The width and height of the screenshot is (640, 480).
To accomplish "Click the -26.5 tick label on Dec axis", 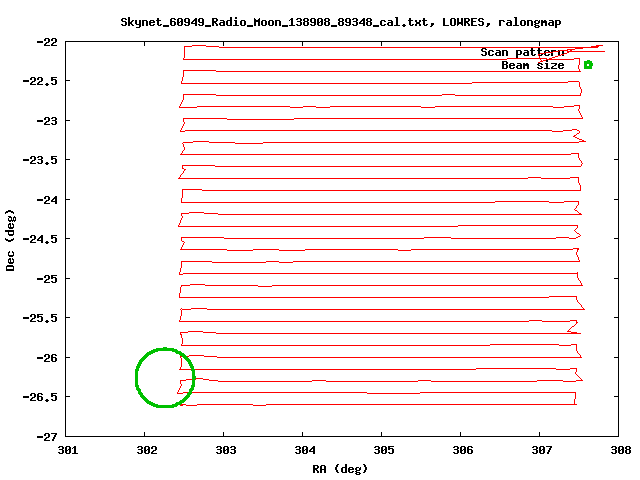I will (40, 397).
